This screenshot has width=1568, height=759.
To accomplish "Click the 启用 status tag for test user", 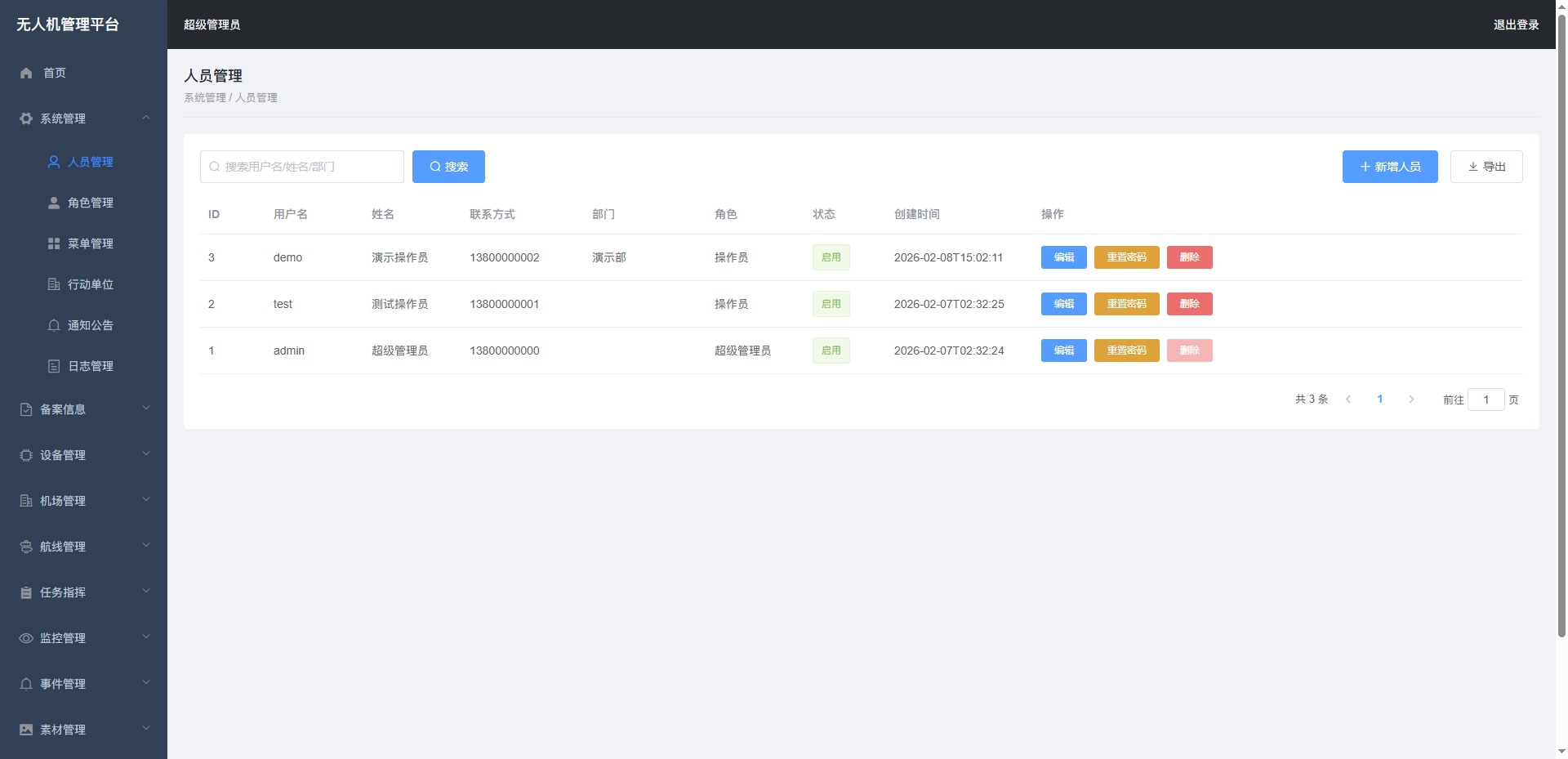I will [x=831, y=304].
